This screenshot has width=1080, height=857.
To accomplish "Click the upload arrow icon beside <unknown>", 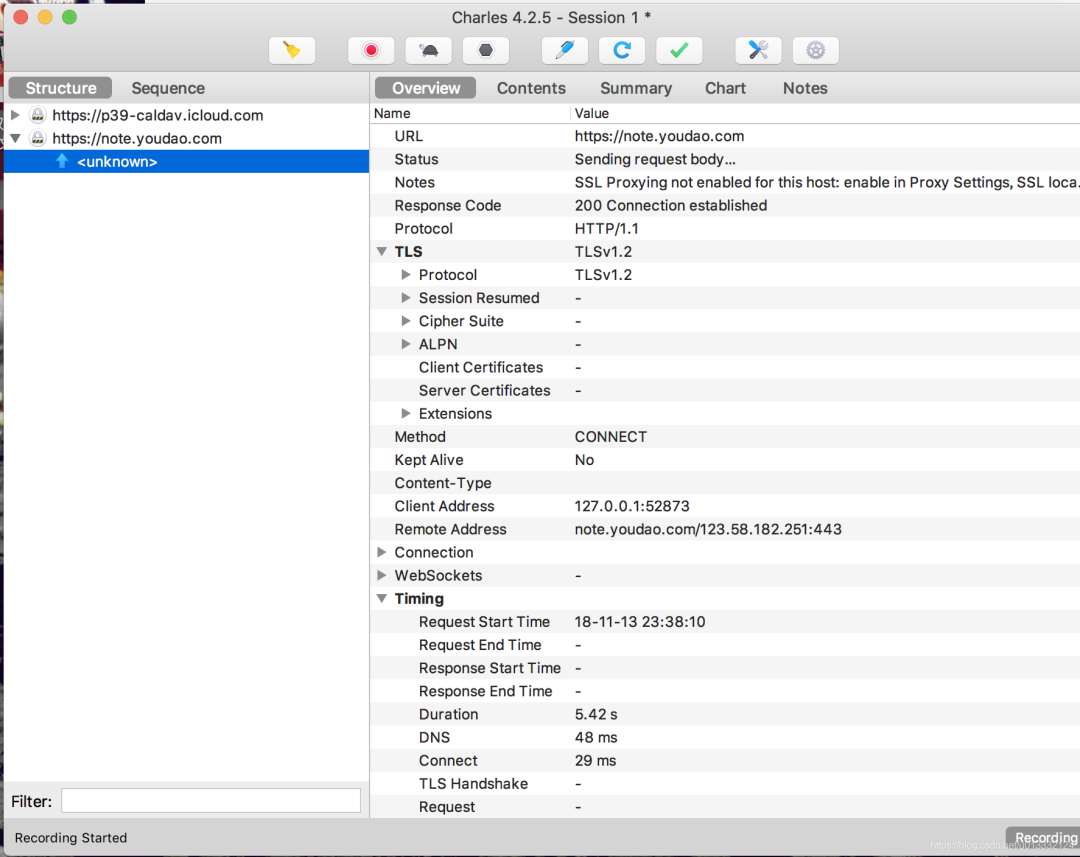I will (x=62, y=161).
